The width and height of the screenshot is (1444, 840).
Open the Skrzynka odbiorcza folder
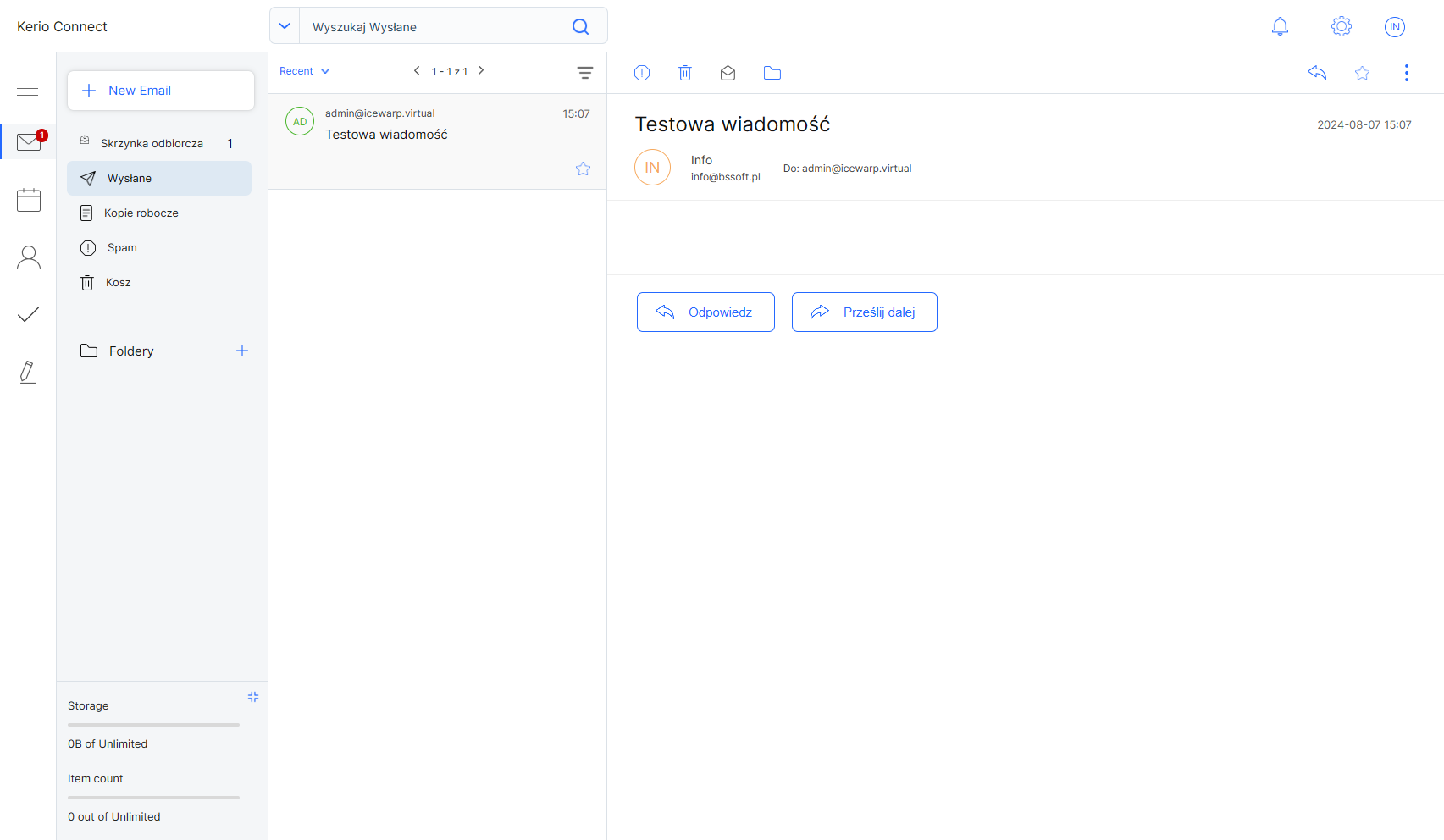pyautogui.click(x=152, y=144)
